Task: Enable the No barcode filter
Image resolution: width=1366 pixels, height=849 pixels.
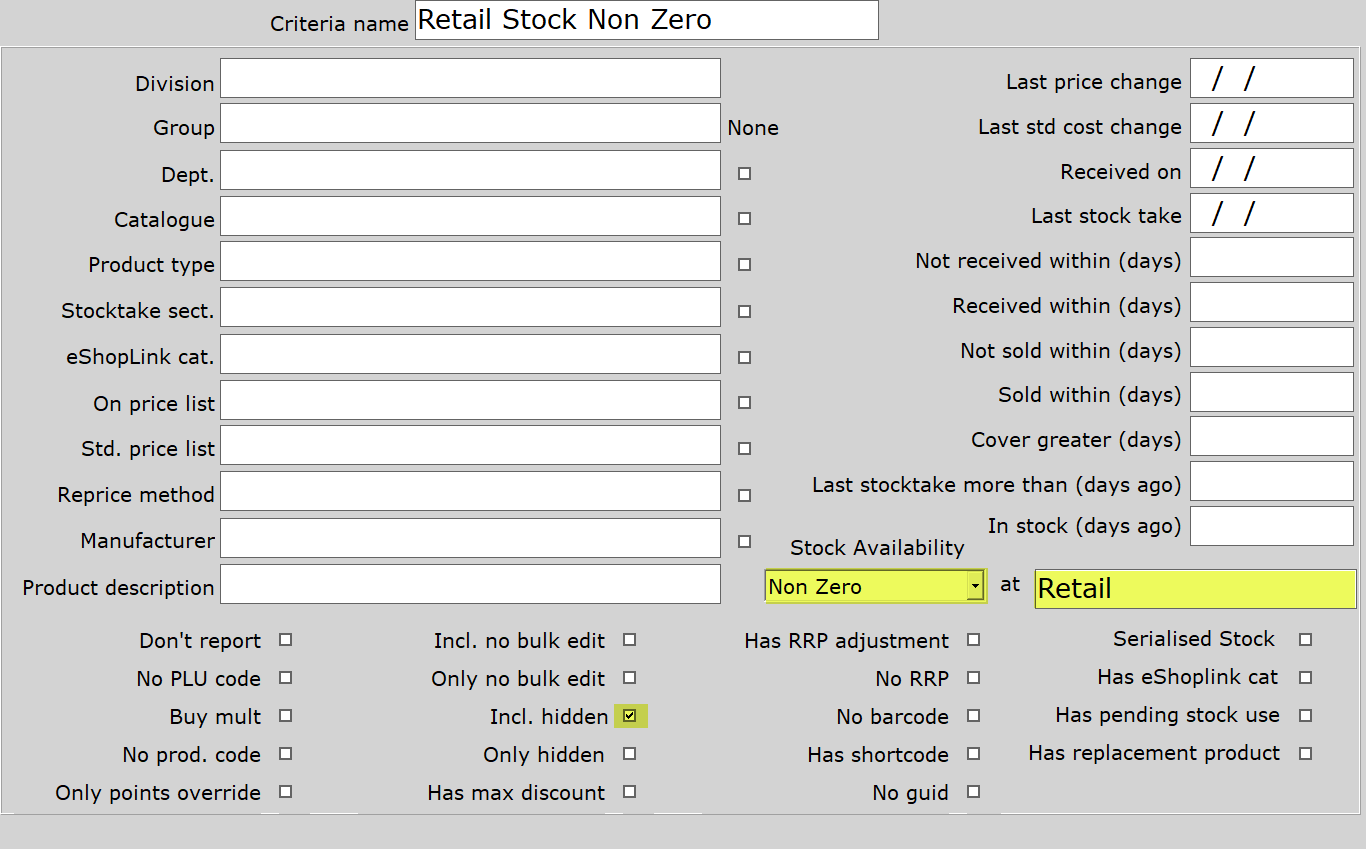Action: [973, 716]
